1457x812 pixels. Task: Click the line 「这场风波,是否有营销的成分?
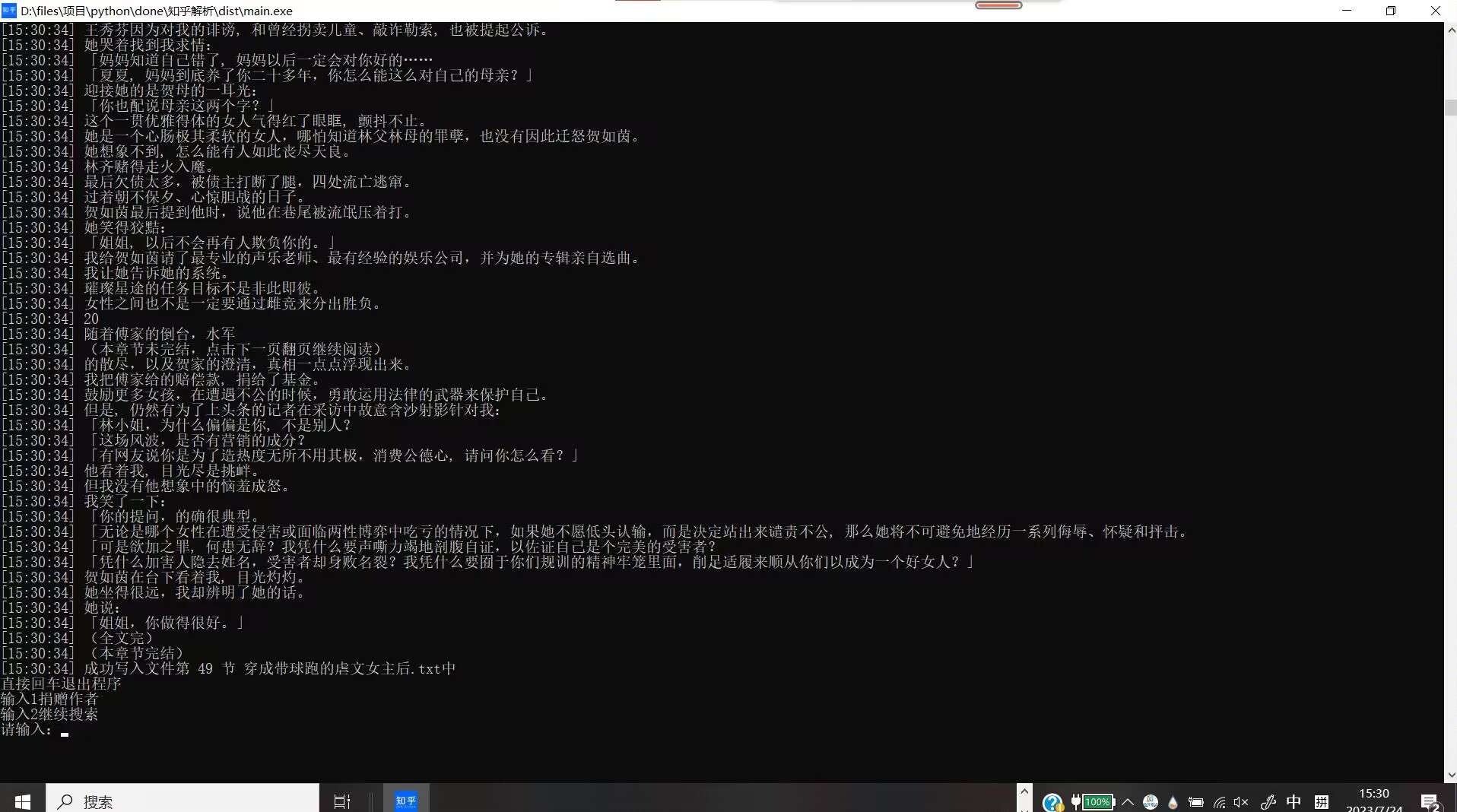click(x=154, y=440)
